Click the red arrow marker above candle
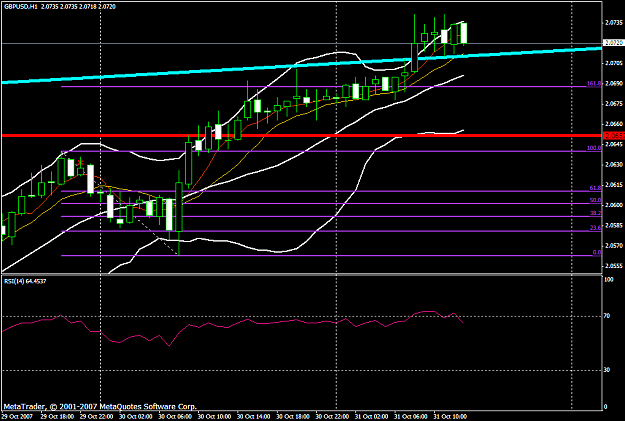625x421 pixels. coord(80,163)
